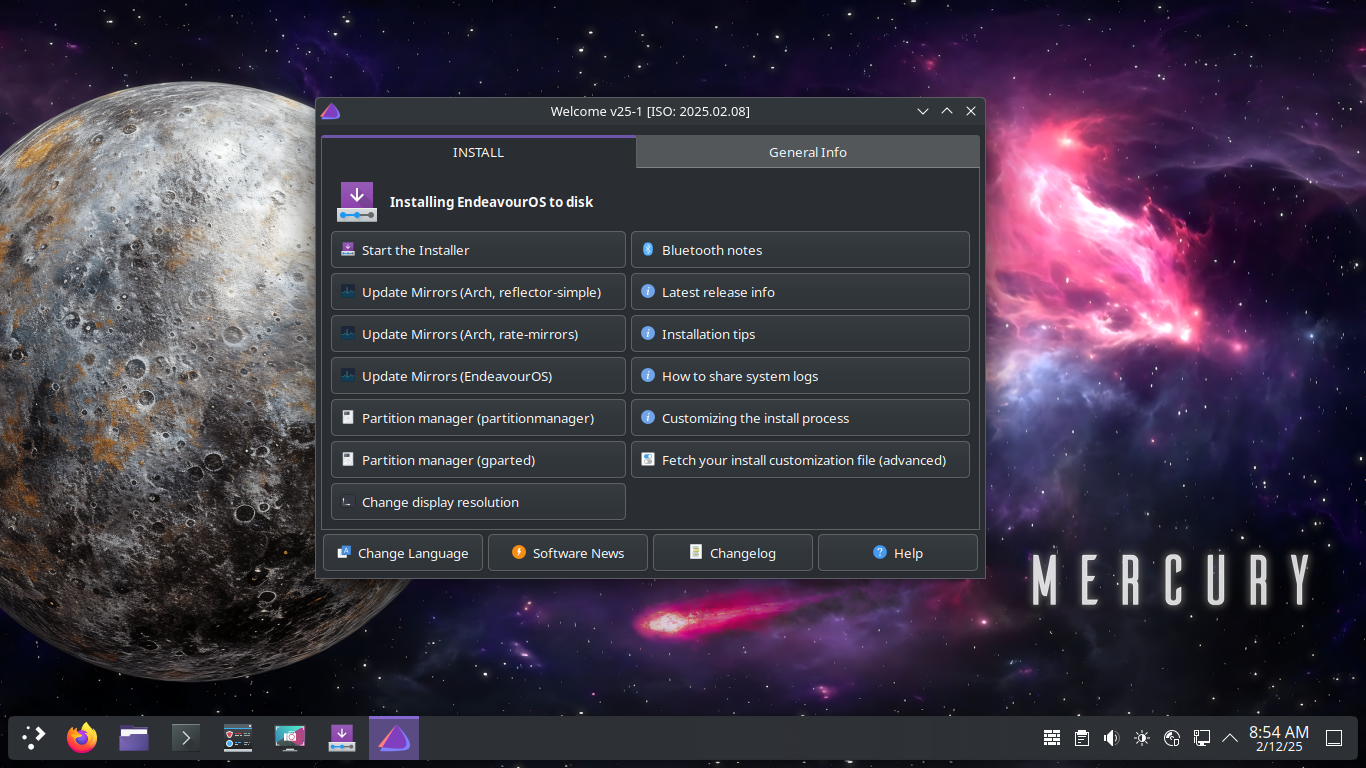Expand hidden system tray icons arrow
Screen dimensions: 1366x768
[1230, 738]
